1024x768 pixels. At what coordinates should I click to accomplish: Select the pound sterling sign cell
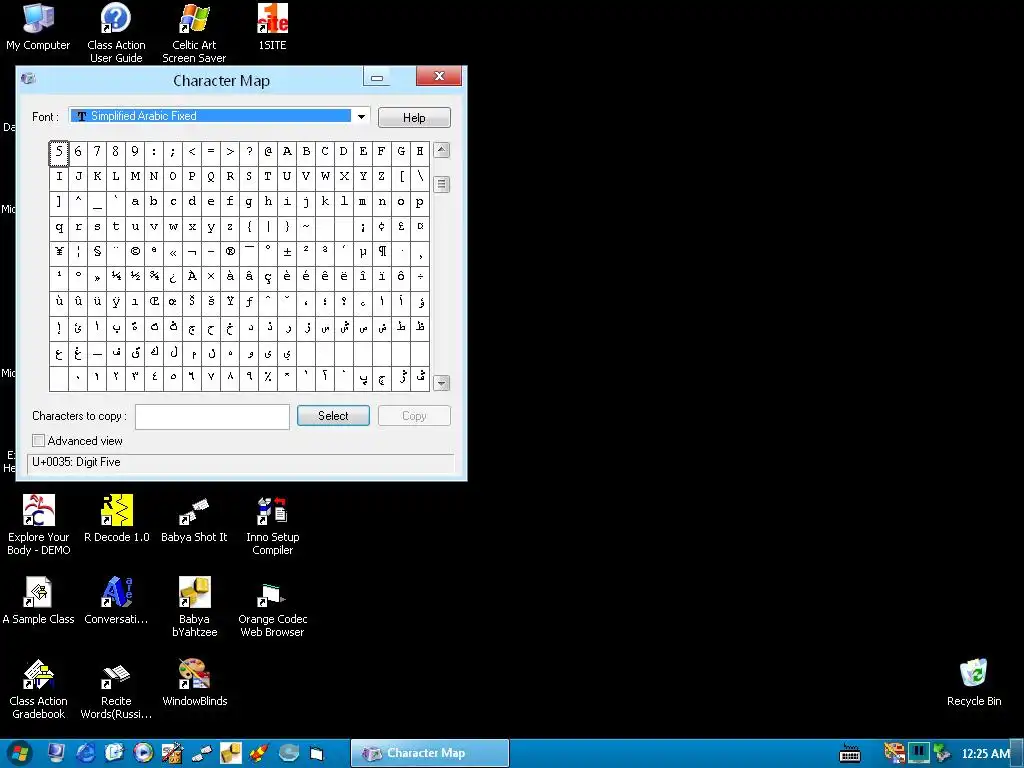(401, 228)
